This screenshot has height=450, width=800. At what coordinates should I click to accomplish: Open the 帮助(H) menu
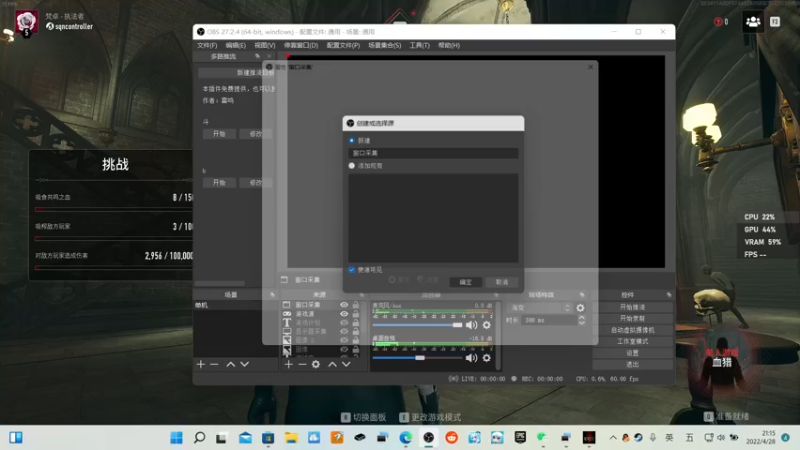449,45
